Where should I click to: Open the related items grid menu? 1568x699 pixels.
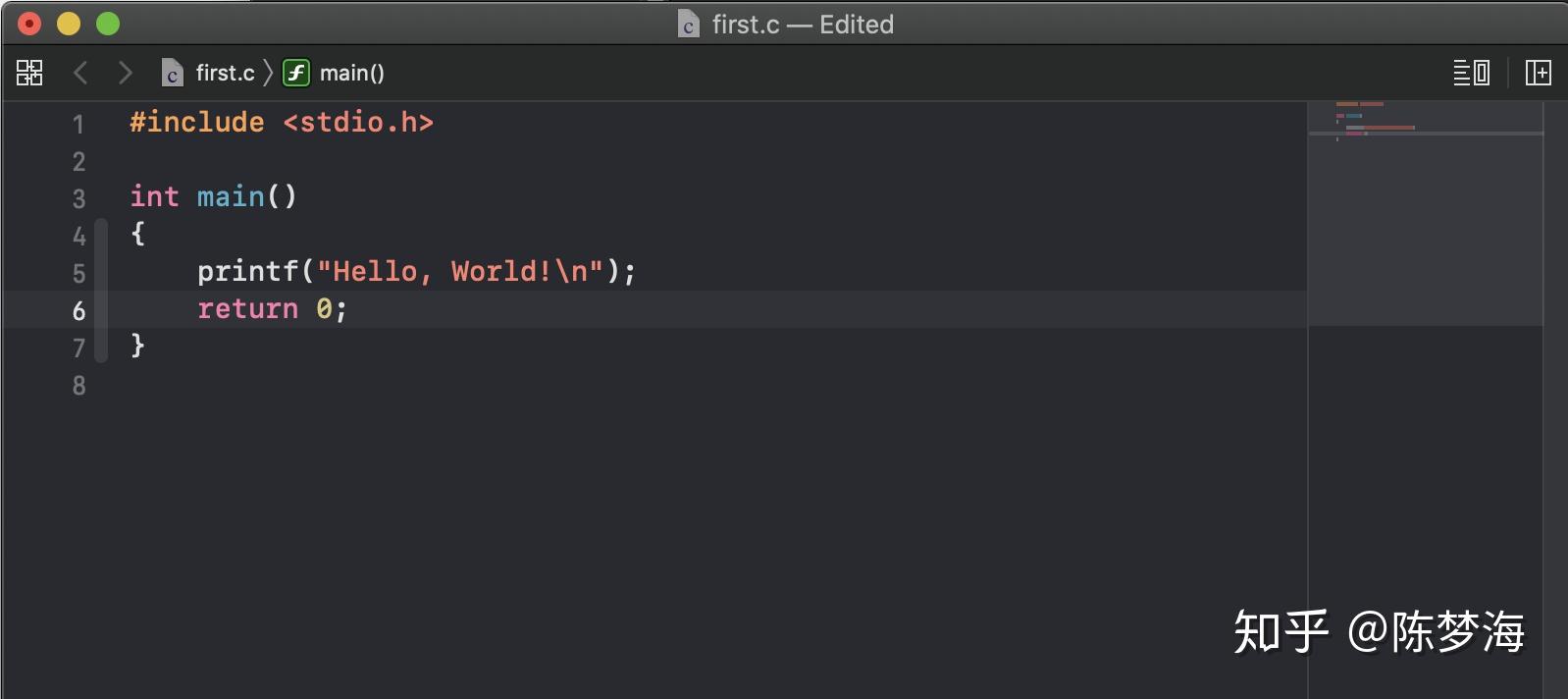click(29, 73)
